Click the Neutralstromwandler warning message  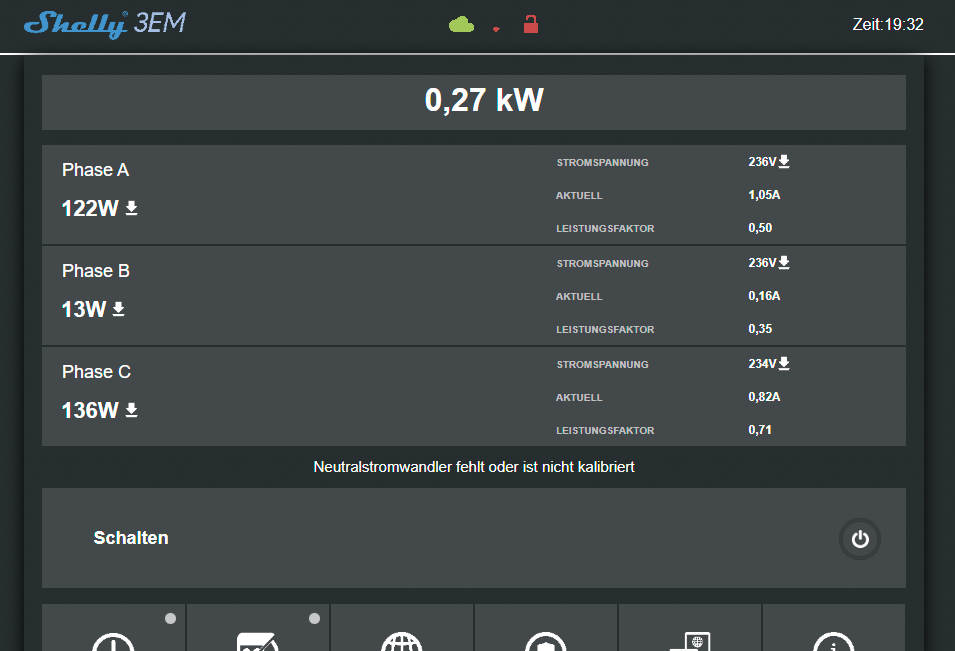[474, 467]
